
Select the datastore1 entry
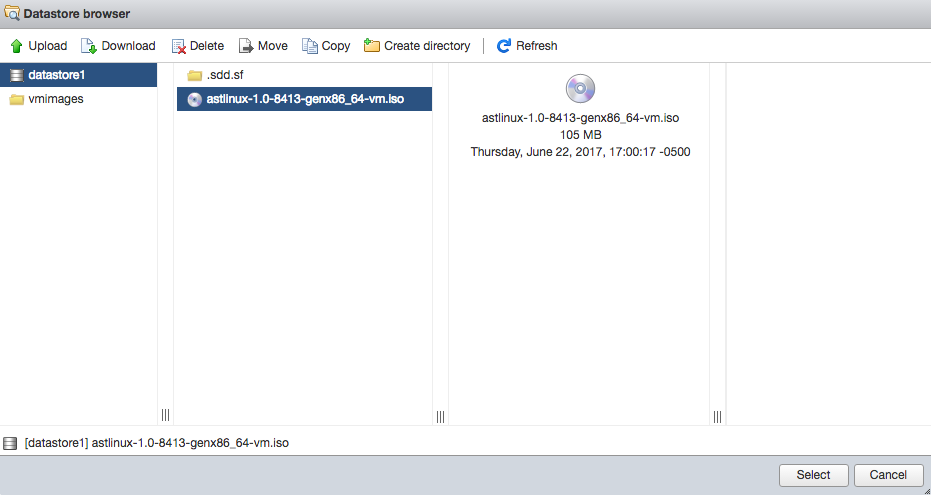(x=78, y=75)
